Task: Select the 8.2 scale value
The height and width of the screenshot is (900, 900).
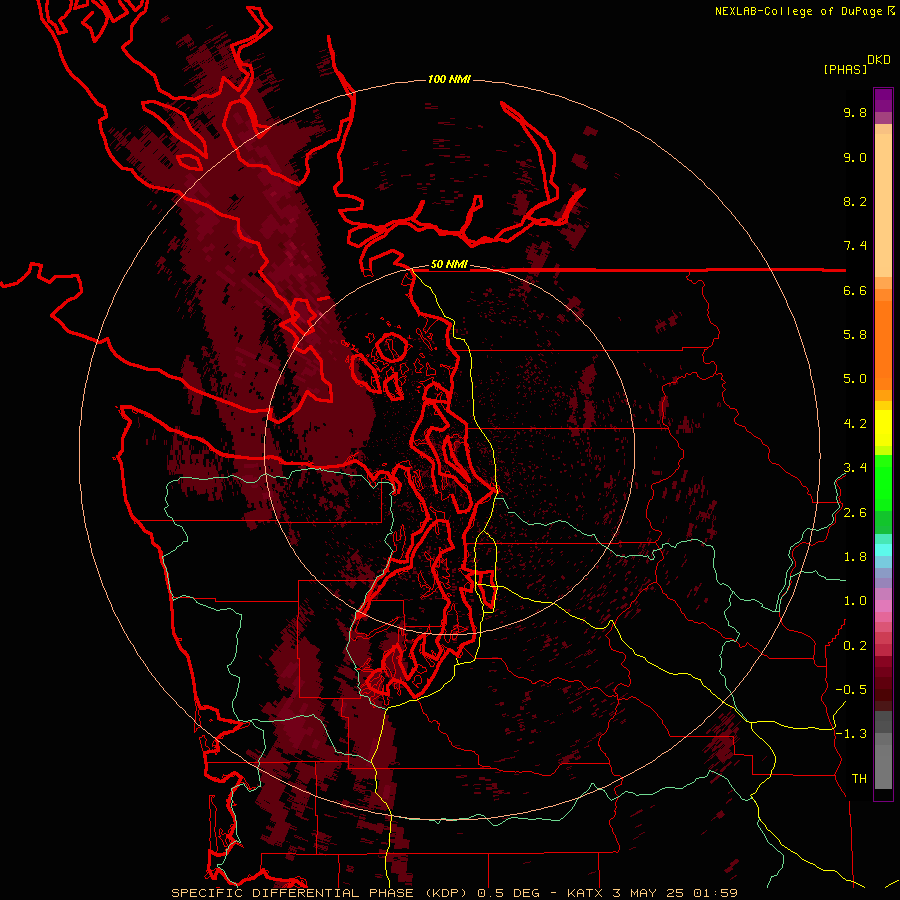Action: pyautogui.click(x=855, y=201)
